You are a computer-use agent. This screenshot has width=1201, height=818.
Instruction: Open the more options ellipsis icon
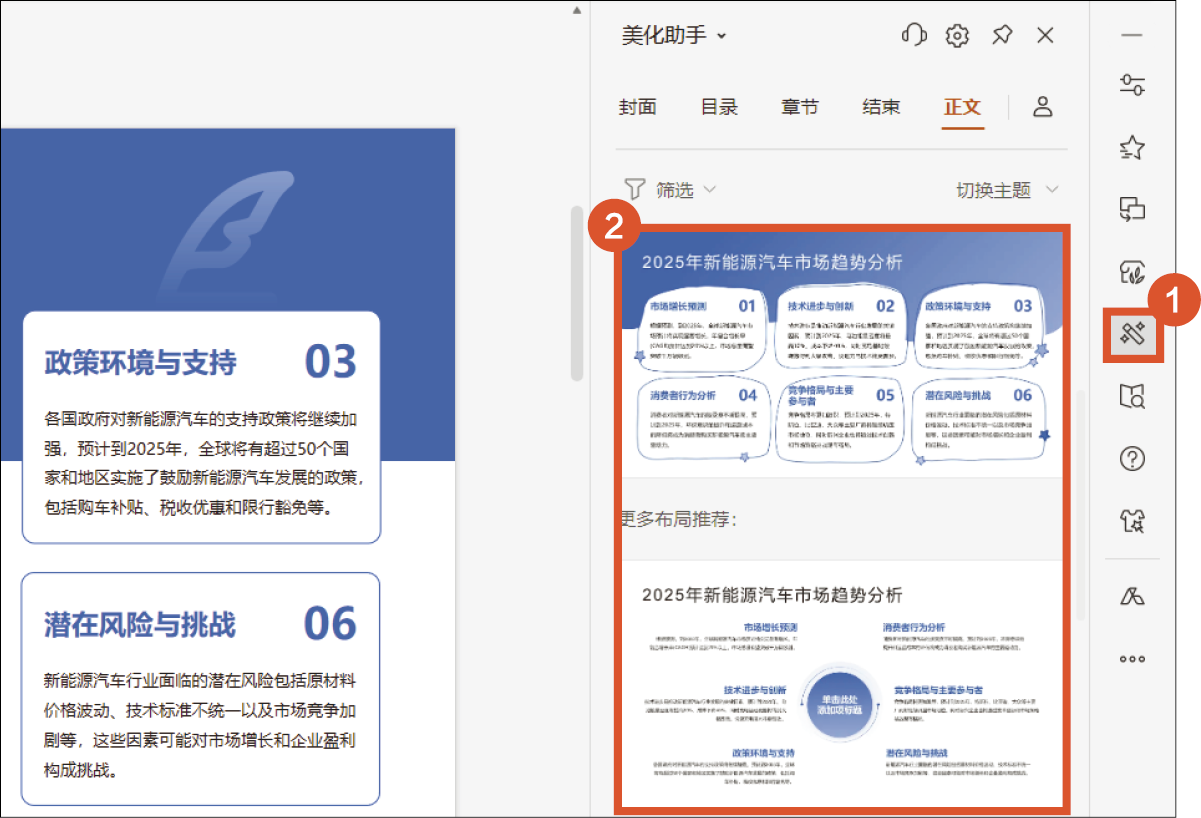(1132, 659)
